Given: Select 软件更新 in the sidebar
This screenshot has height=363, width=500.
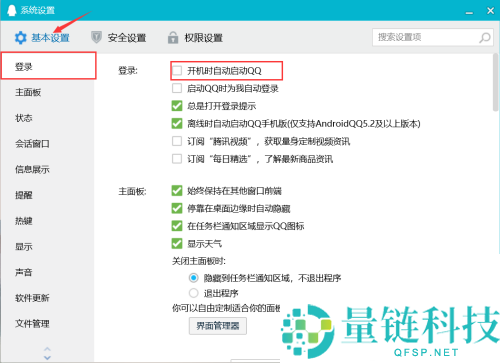Looking at the screenshot, I should [47, 298].
